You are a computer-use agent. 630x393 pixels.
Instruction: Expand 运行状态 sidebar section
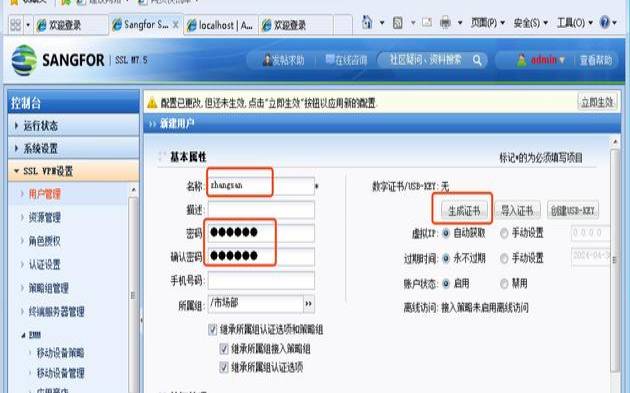click(74, 125)
